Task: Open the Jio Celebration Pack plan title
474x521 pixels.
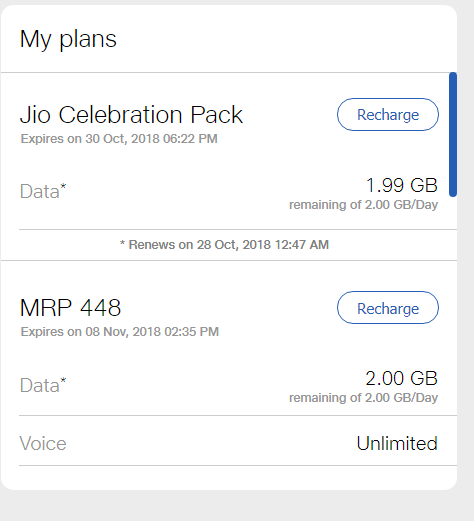Action: (131, 114)
